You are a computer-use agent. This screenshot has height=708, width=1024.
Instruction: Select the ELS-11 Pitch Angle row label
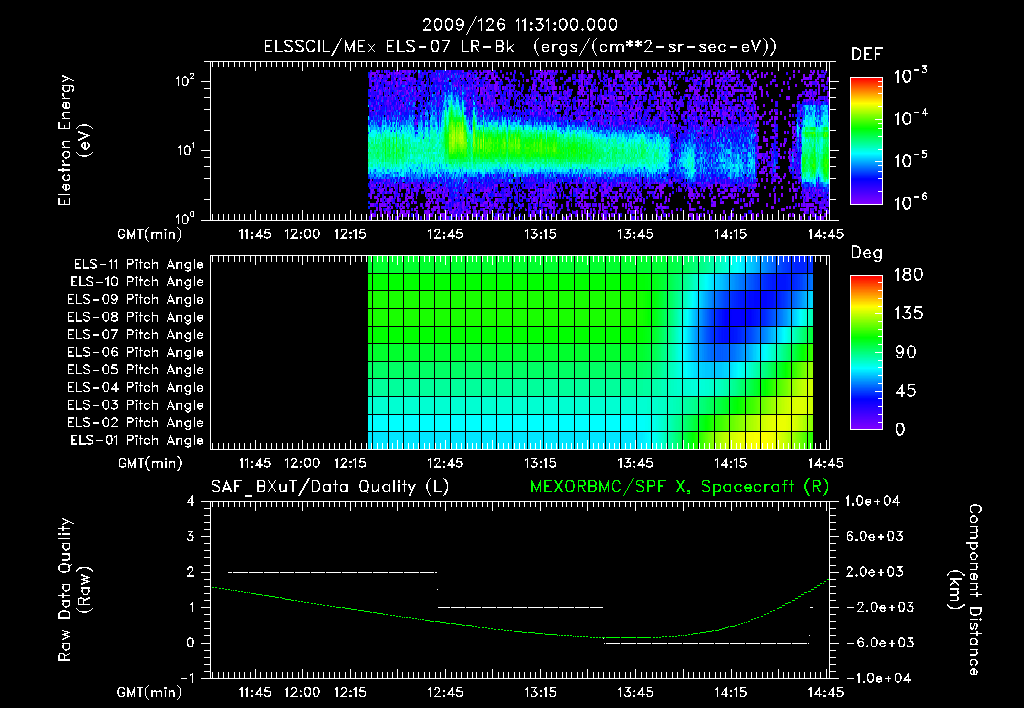(x=138, y=265)
